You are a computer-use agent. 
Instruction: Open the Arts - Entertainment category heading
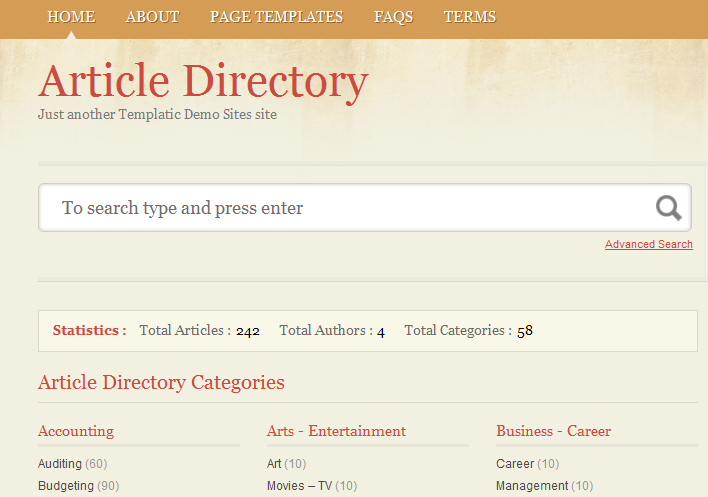pyautogui.click(x=336, y=431)
